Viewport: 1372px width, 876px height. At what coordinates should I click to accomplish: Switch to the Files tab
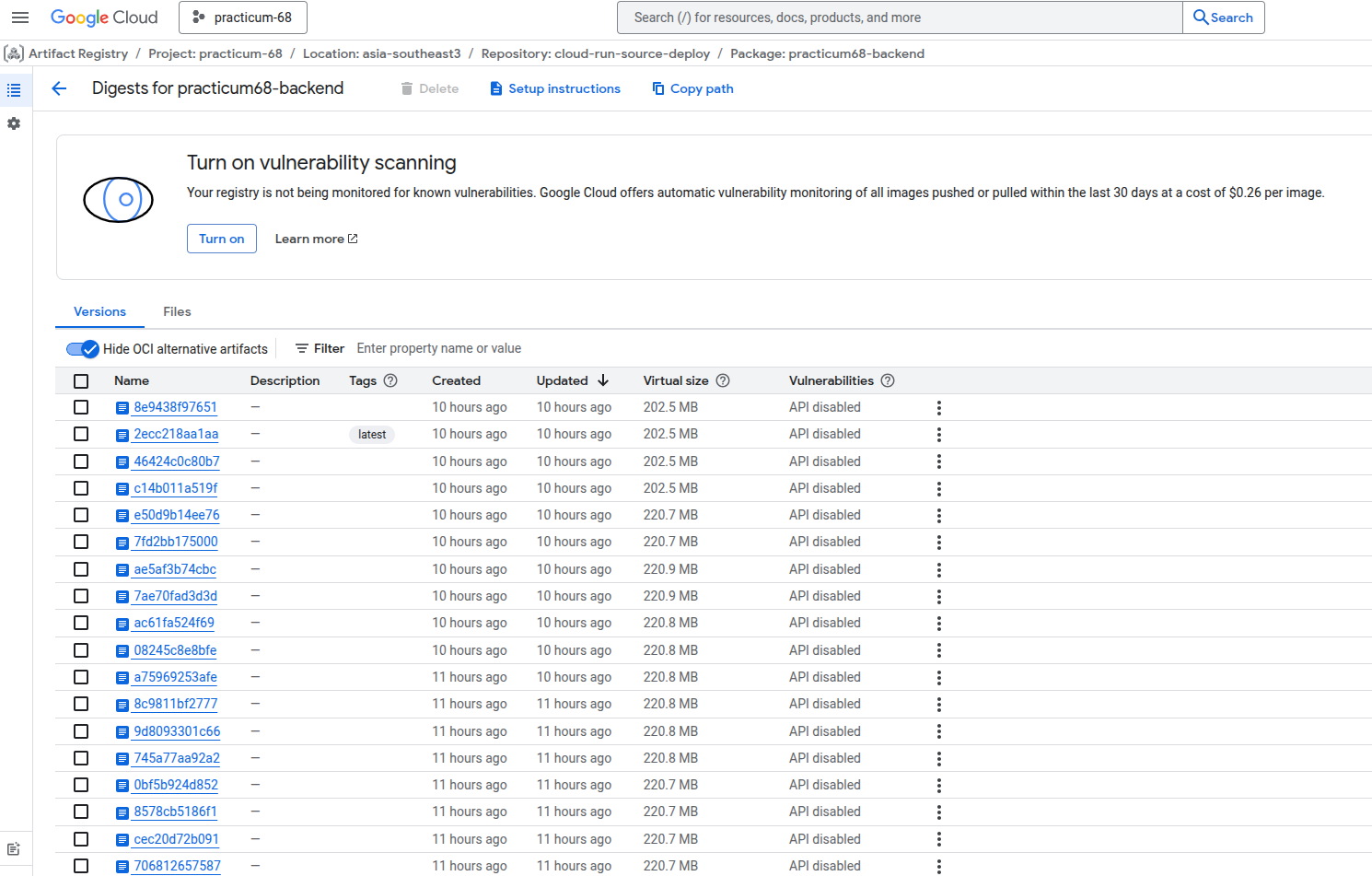(x=177, y=311)
